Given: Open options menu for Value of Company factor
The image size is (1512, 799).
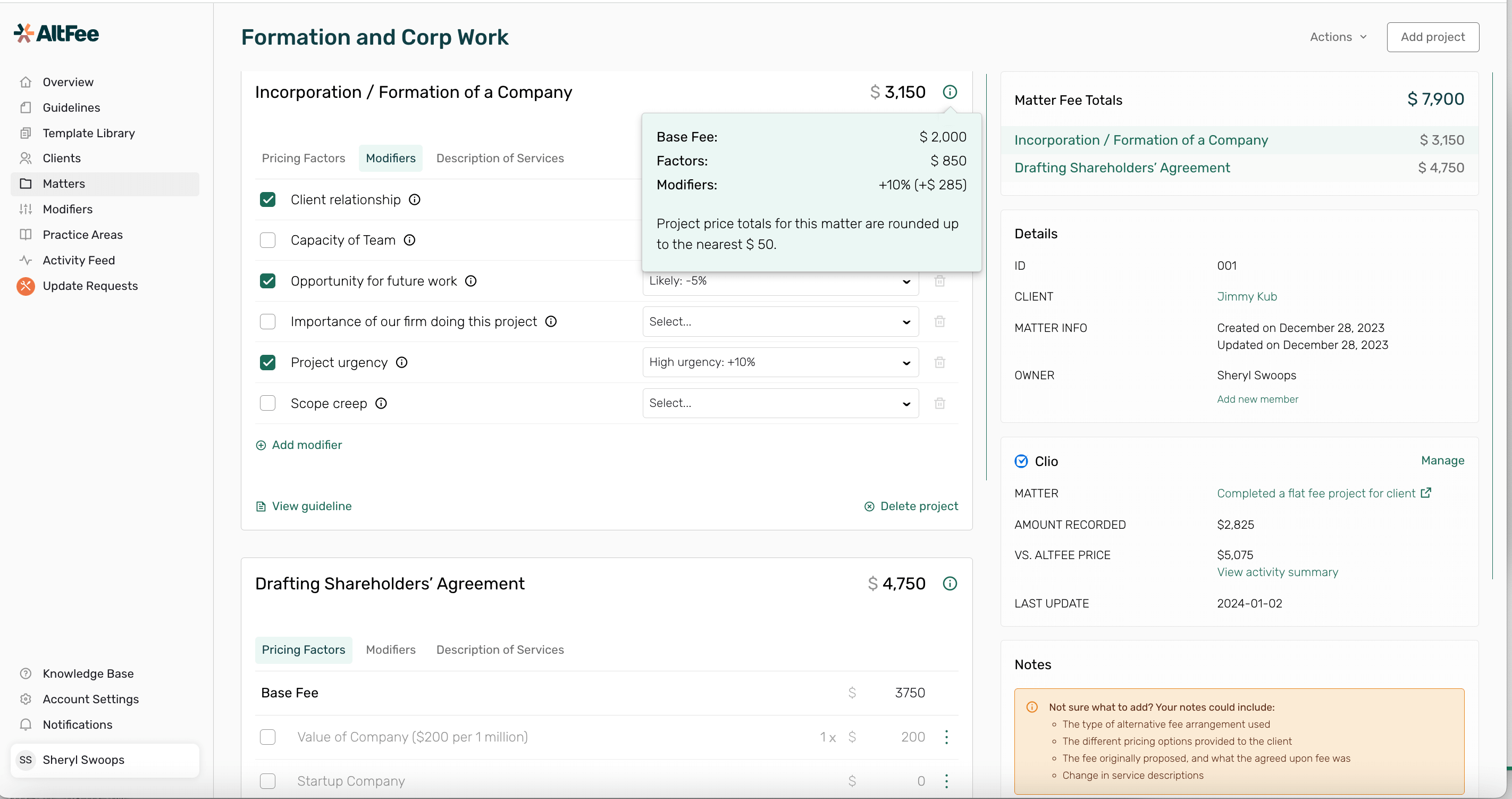Looking at the screenshot, I should pyautogui.click(x=946, y=737).
